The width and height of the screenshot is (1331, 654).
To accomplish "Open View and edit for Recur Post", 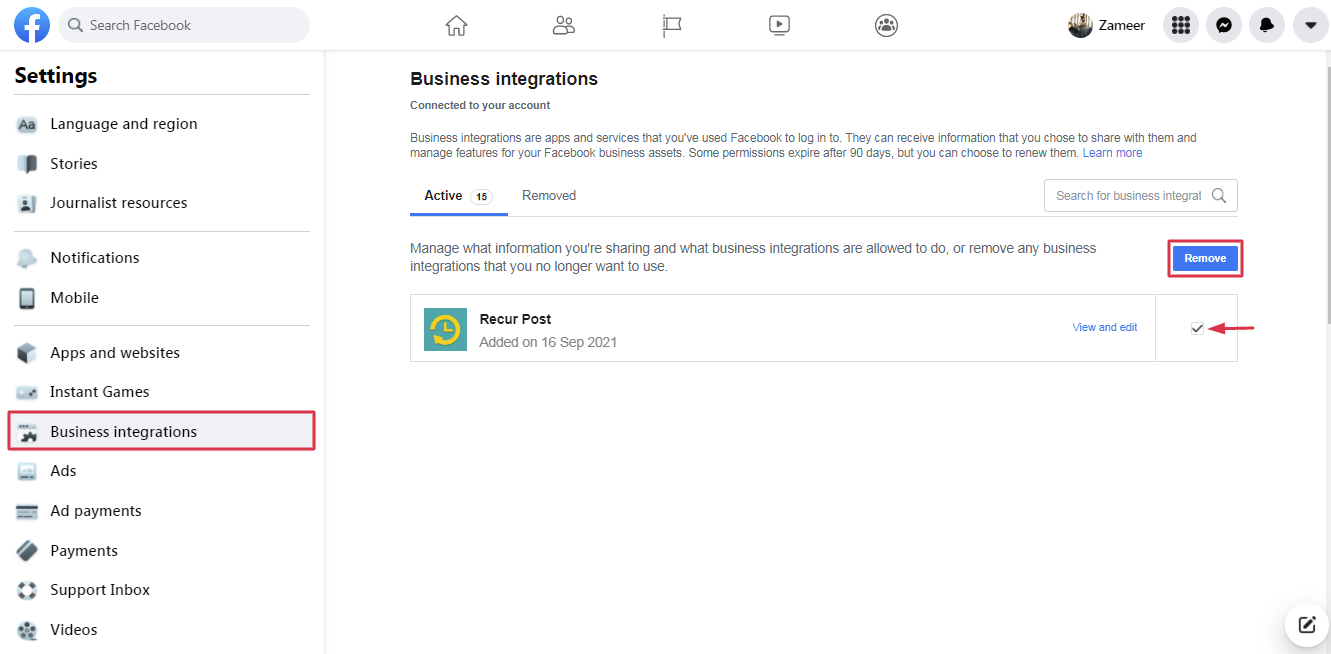I will point(1105,327).
